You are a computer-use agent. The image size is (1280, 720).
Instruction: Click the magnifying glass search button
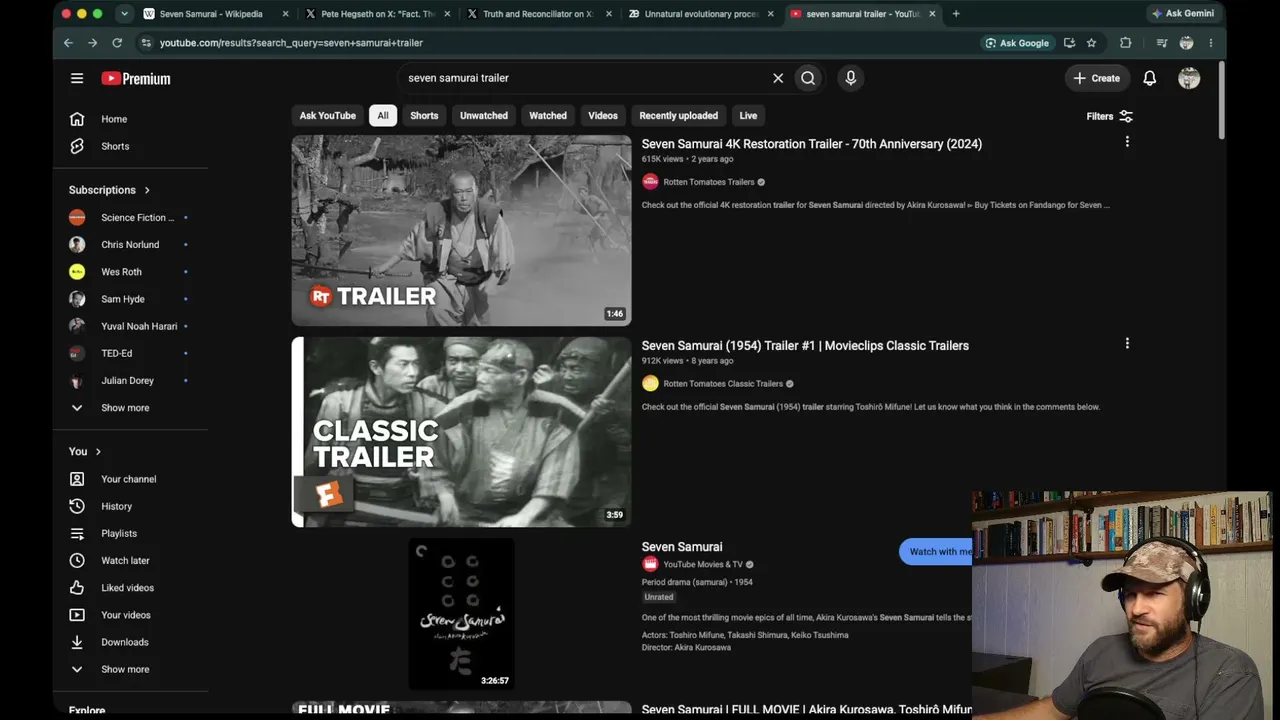[808, 78]
